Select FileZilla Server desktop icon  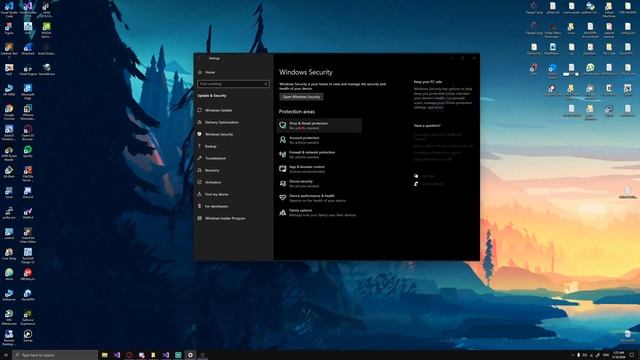[28, 173]
